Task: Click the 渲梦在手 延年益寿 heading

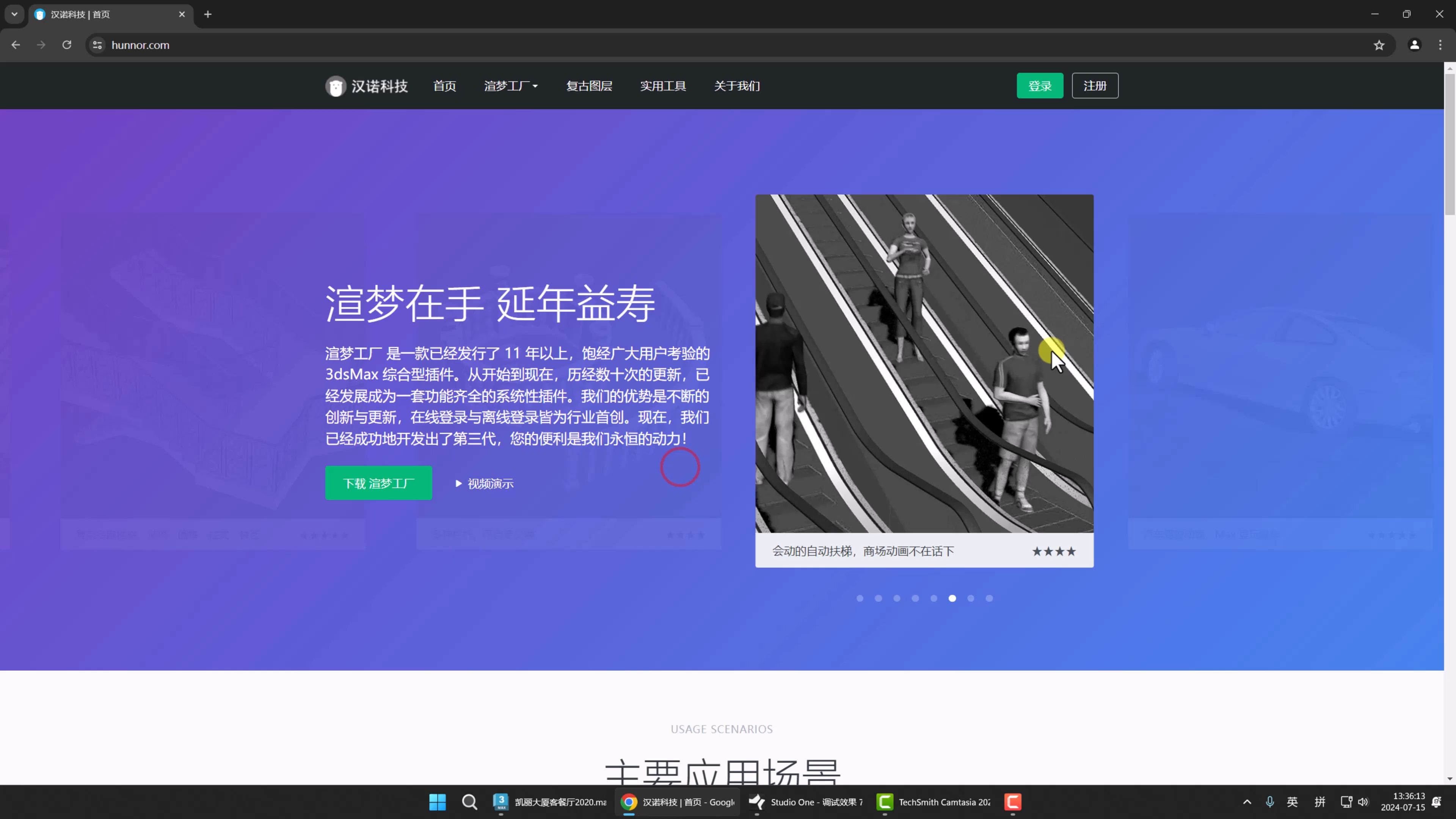Action: [490, 303]
